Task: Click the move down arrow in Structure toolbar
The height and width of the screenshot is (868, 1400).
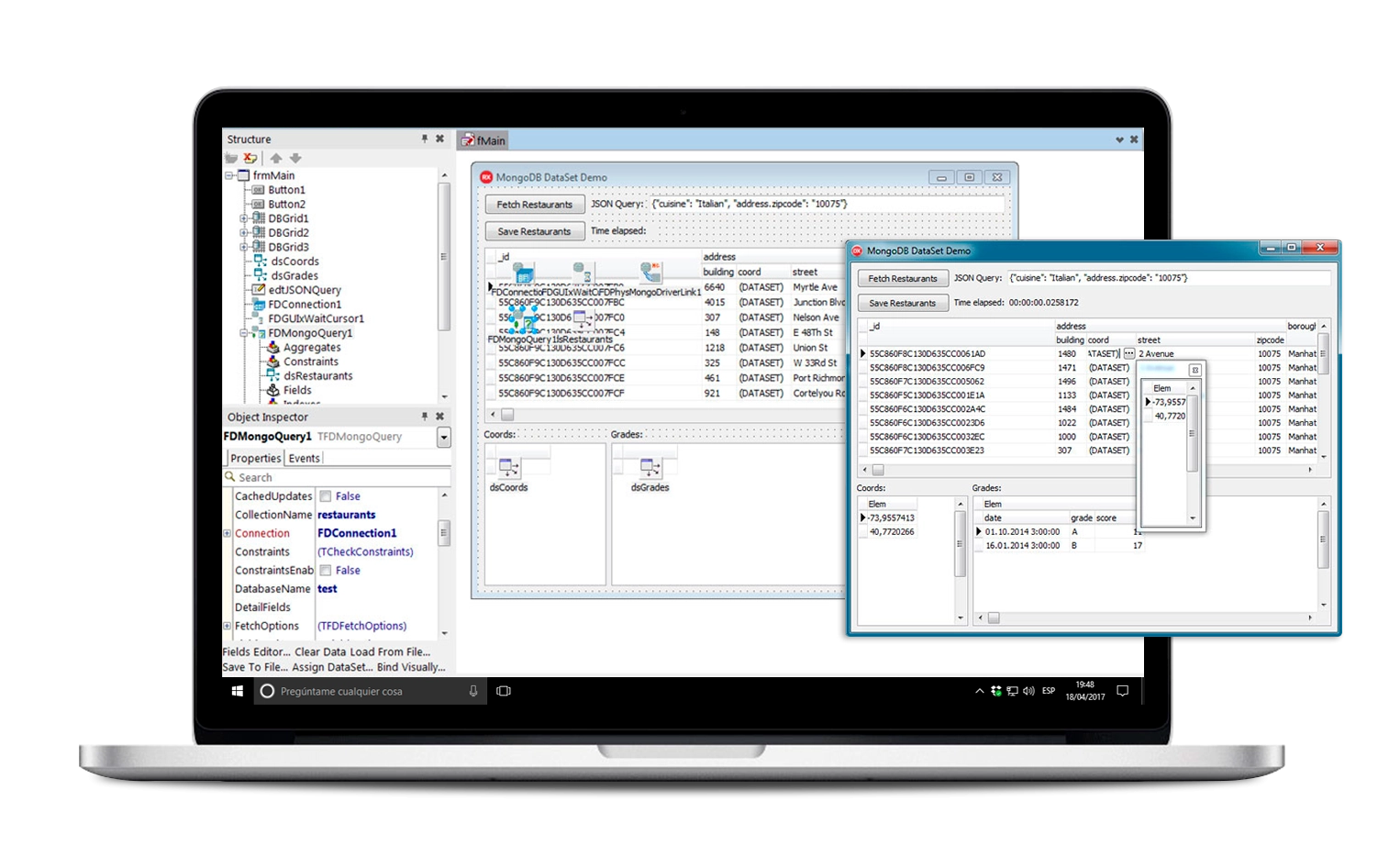Action: click(295, 158)
